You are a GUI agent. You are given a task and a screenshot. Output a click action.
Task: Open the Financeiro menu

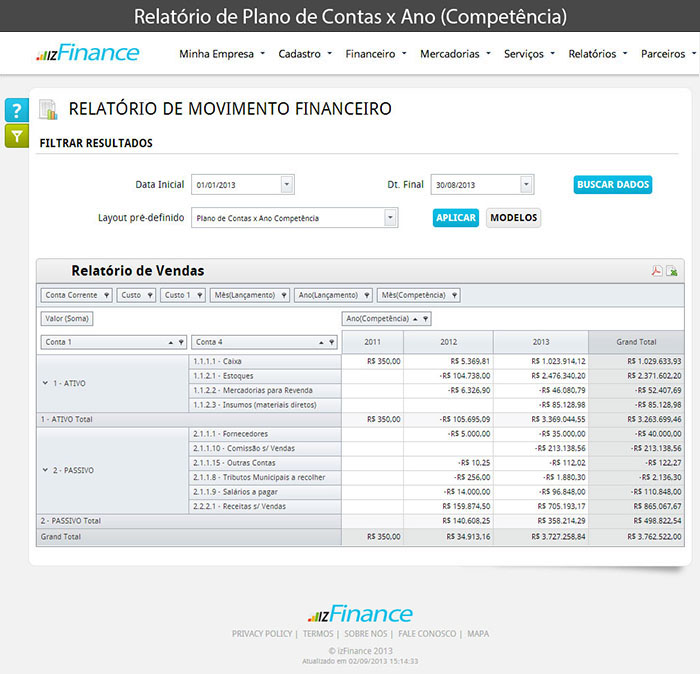[375, 54]
